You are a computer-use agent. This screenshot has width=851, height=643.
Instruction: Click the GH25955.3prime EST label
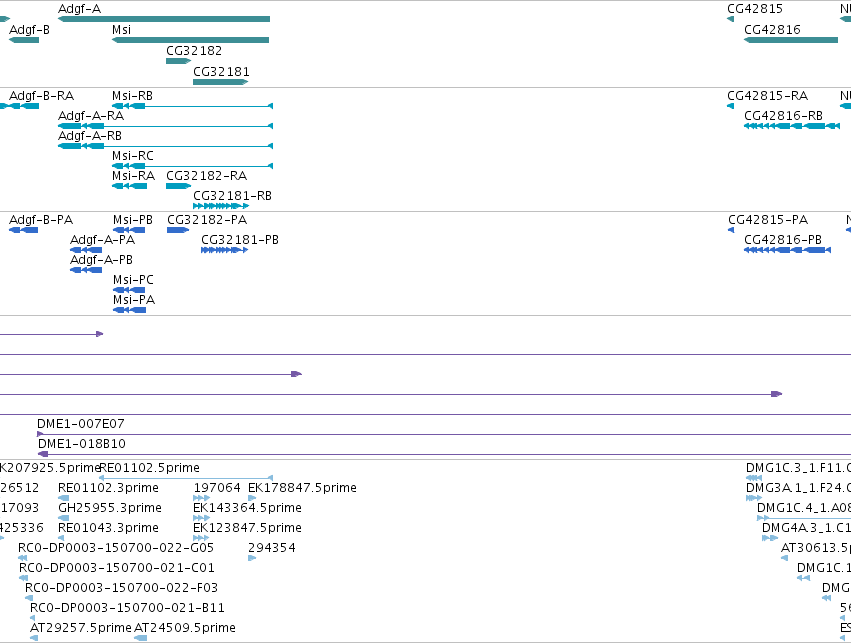click(110, 508)
